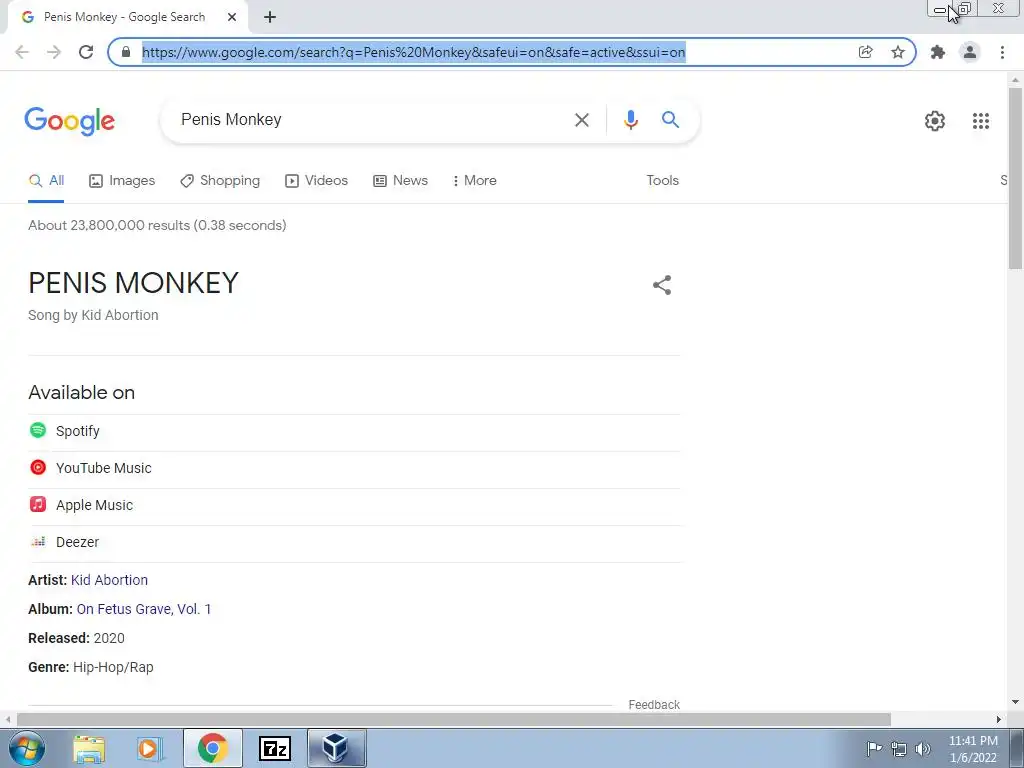1024x768 pixels.
Task: Open the Google apps grid icon
Action: [980, 121]
